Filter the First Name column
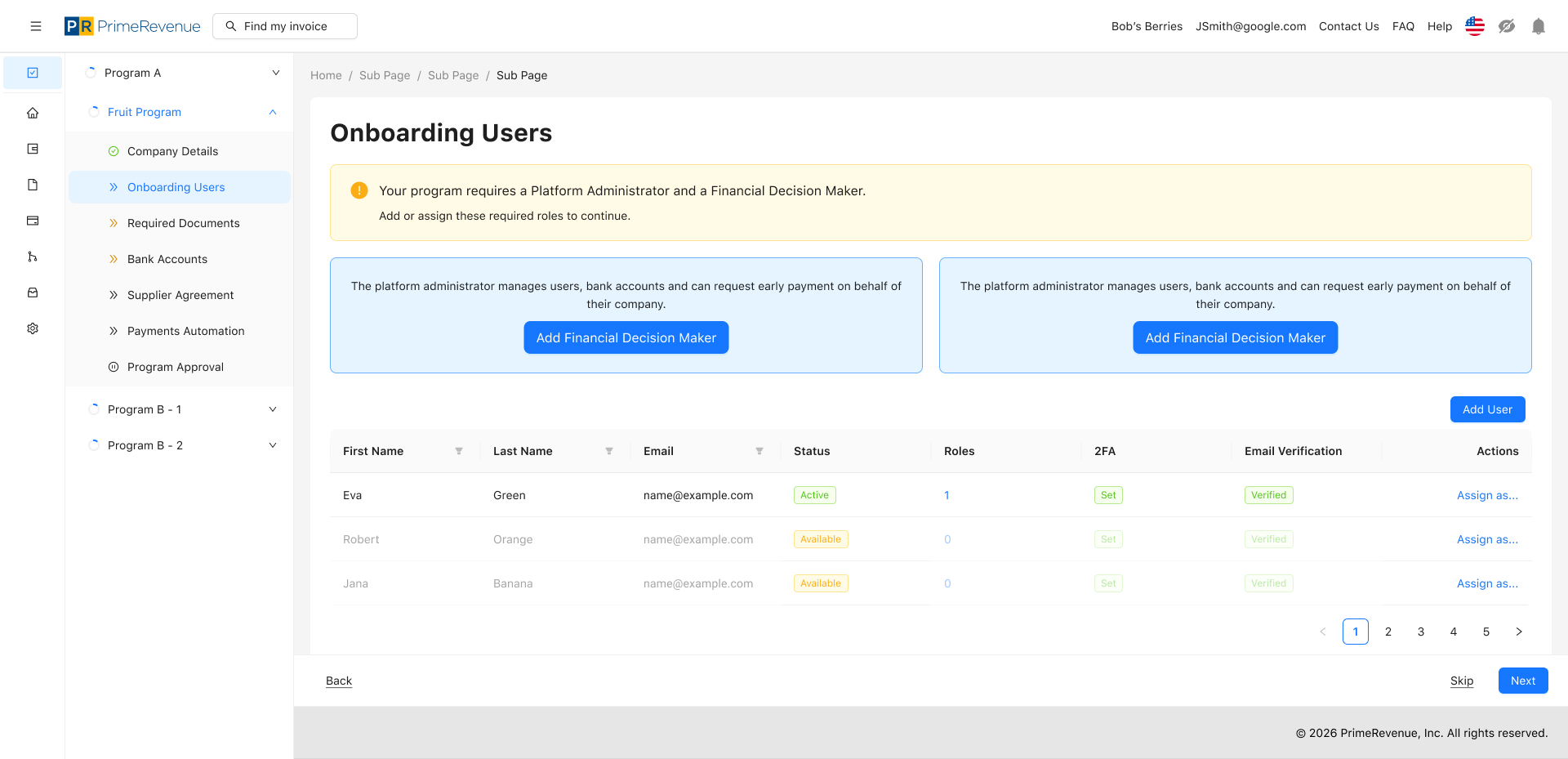The height and width of the screenshot is (759, 1568). [x=459, y=451]
